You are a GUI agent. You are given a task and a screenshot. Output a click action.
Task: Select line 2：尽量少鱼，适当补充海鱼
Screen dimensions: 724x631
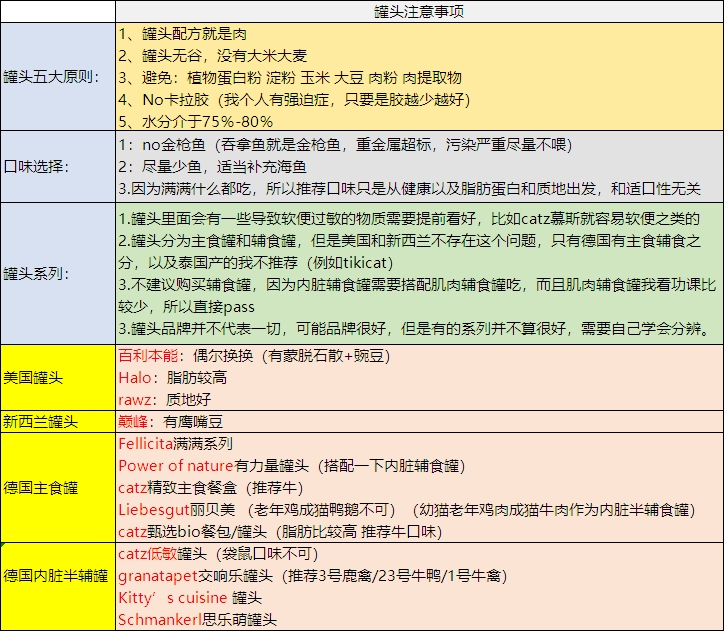(212, 167)
